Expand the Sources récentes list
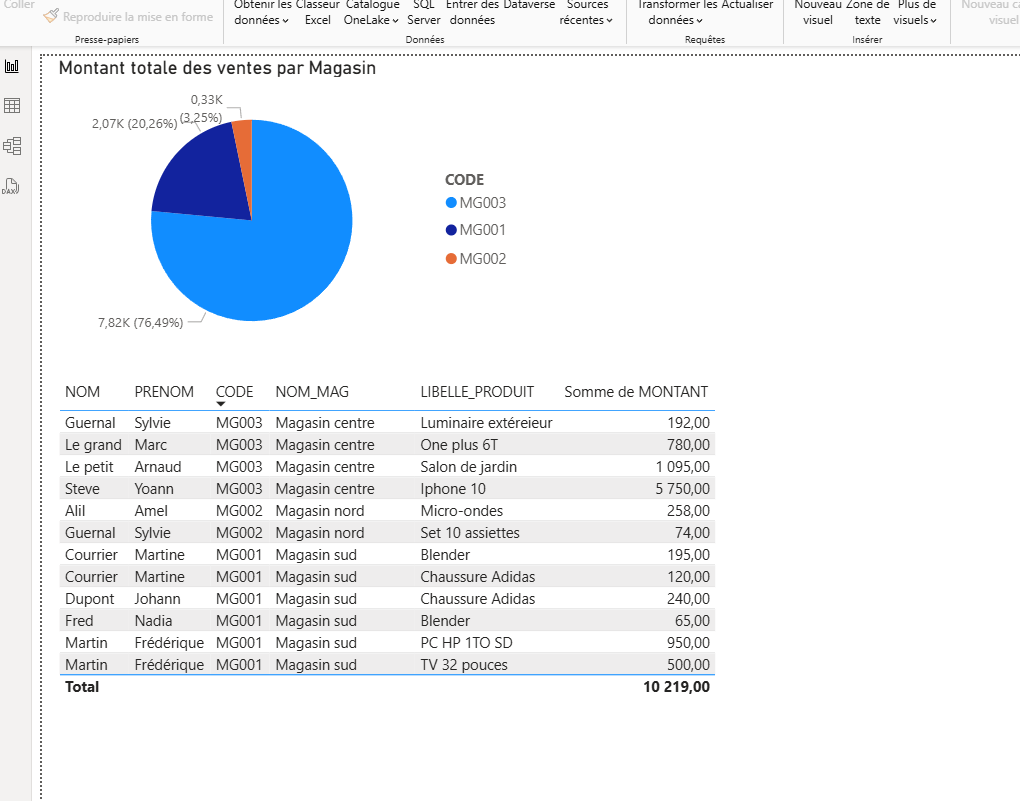This screenshot has height=801, width=1020. 586,12
